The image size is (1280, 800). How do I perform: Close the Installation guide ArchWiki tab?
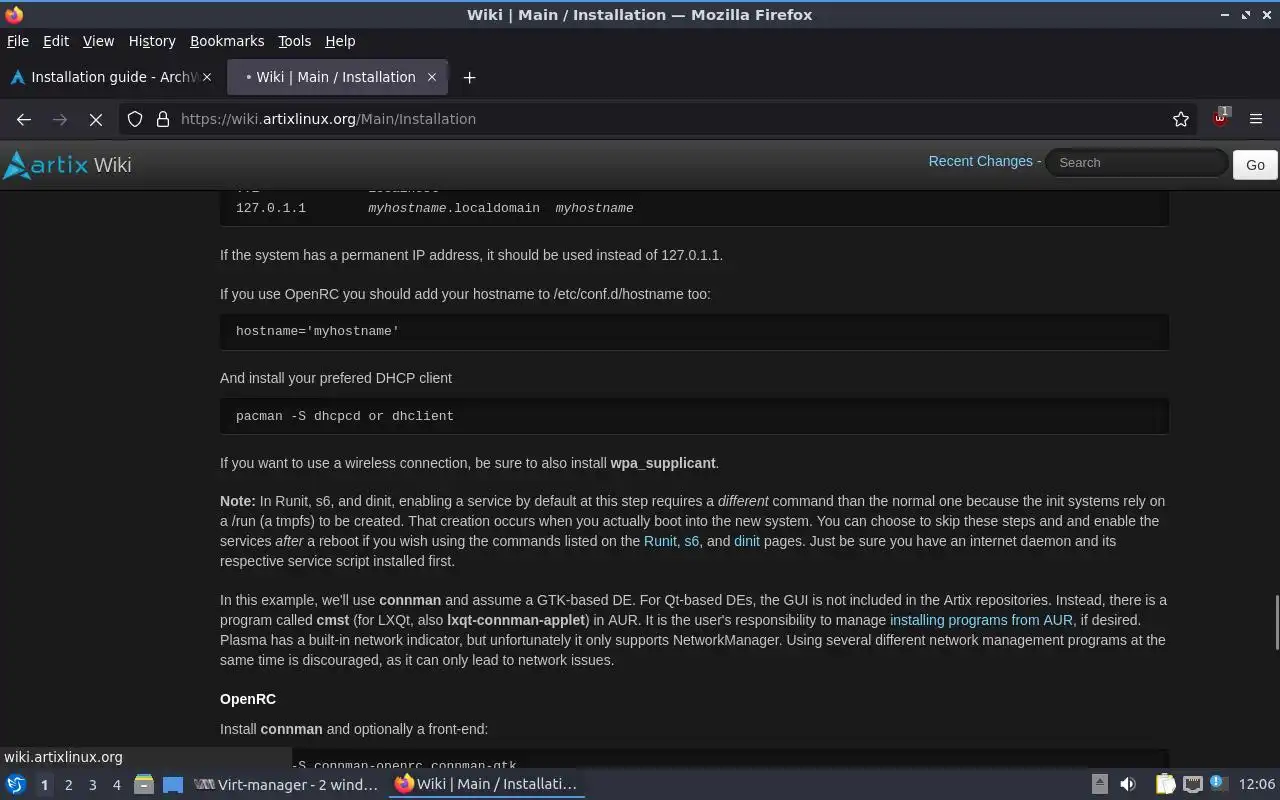click(207, 77)
